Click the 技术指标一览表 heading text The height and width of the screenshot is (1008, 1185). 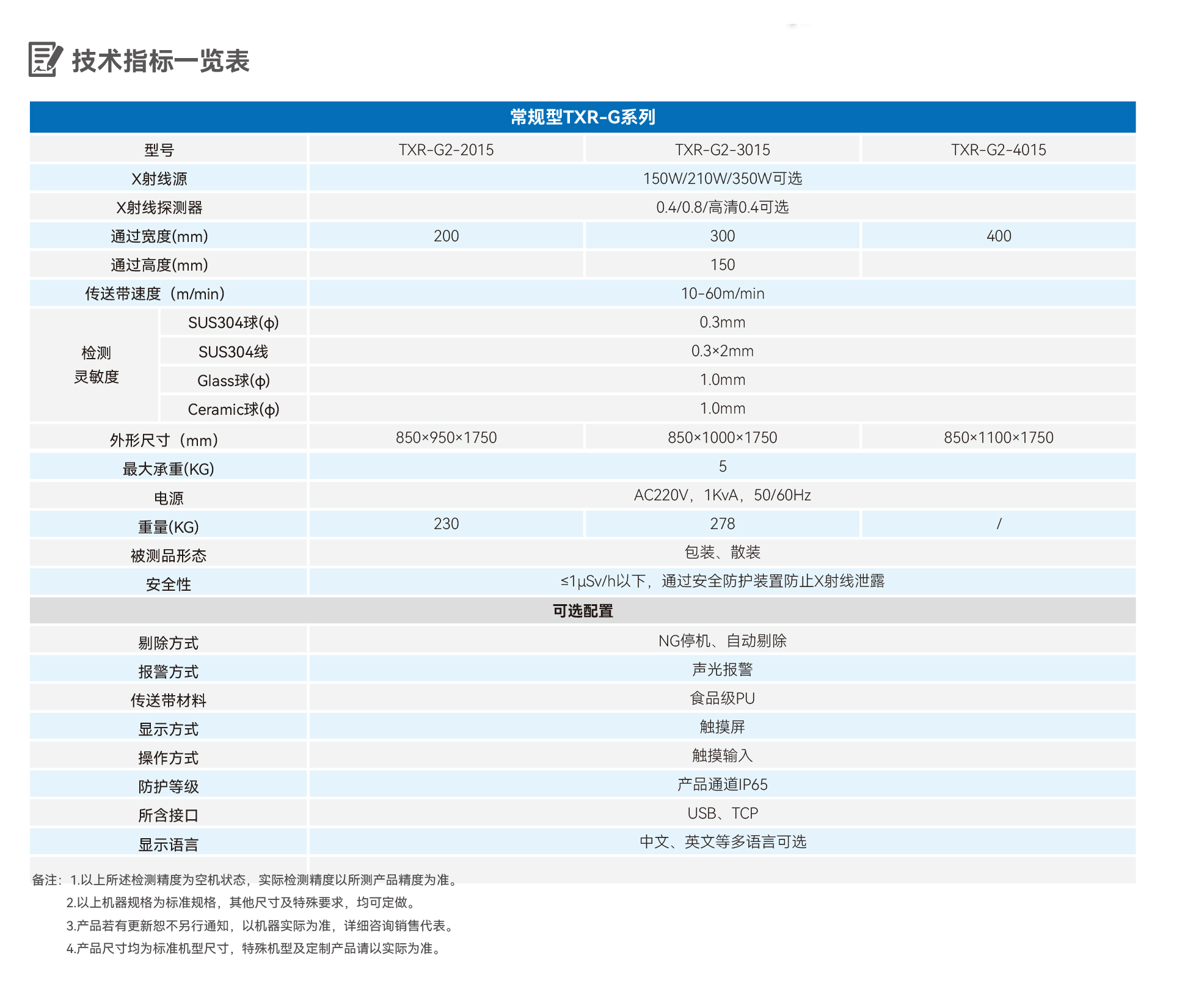161,61
